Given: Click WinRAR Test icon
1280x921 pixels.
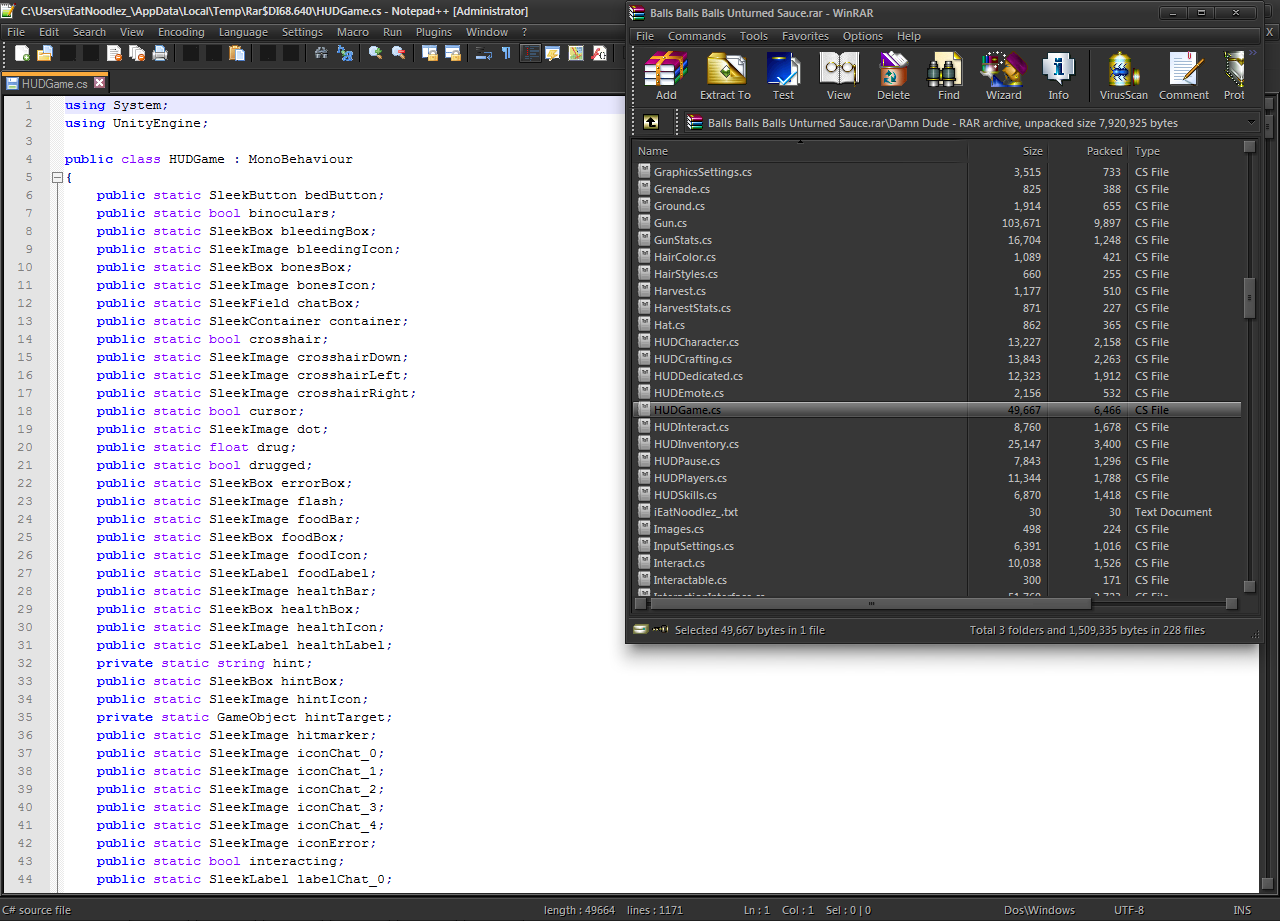Looking at the screenshot, I should pyautogui.click(x=783, y=76).
